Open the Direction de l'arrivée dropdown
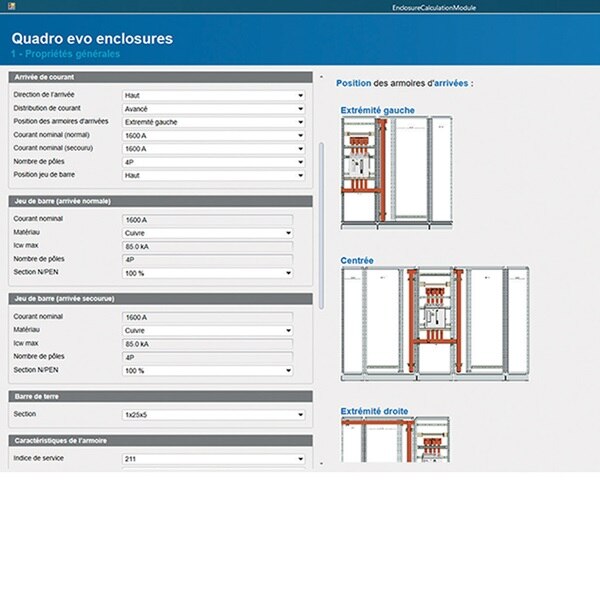This screenshot has height=600, width=600. coord(214,95)
